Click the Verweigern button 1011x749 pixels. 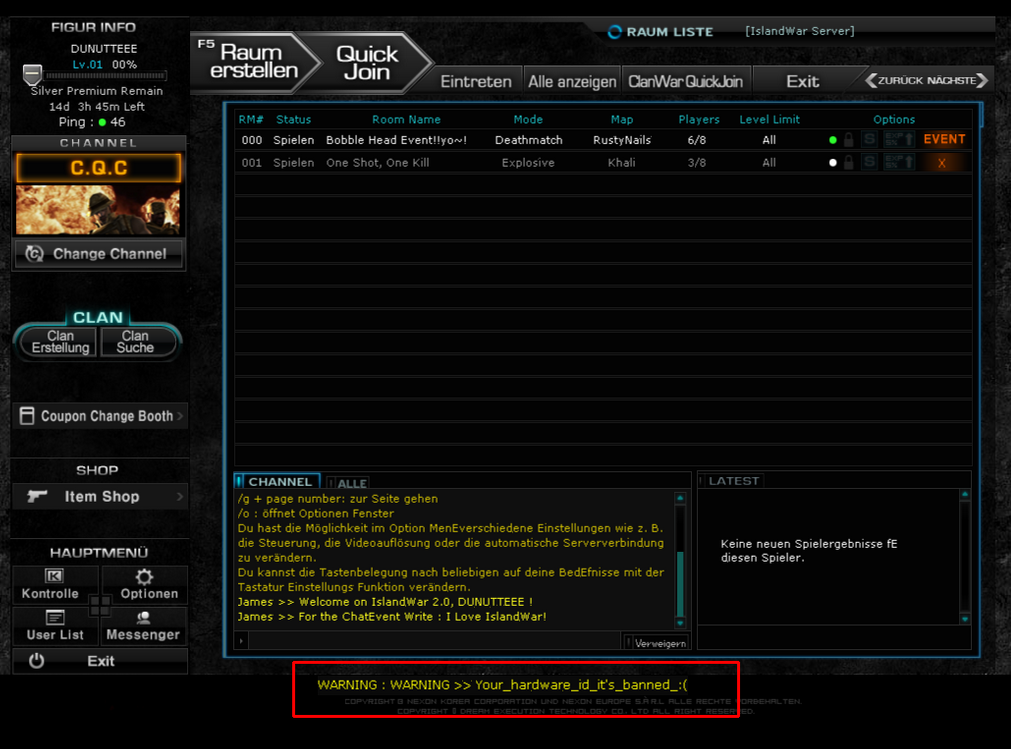pyautogui.click(x=656, y=643)
